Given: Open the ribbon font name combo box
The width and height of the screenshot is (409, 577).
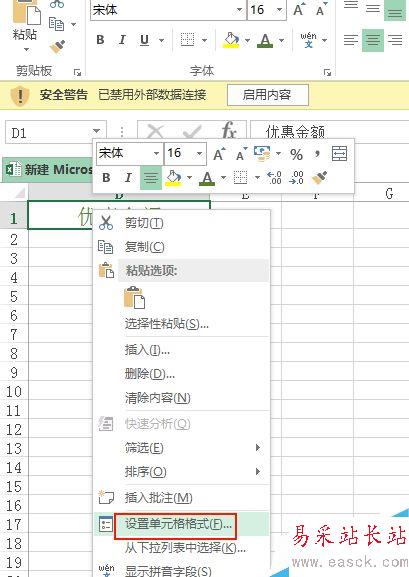Looking at the screenshot, I should coord(168,10).
